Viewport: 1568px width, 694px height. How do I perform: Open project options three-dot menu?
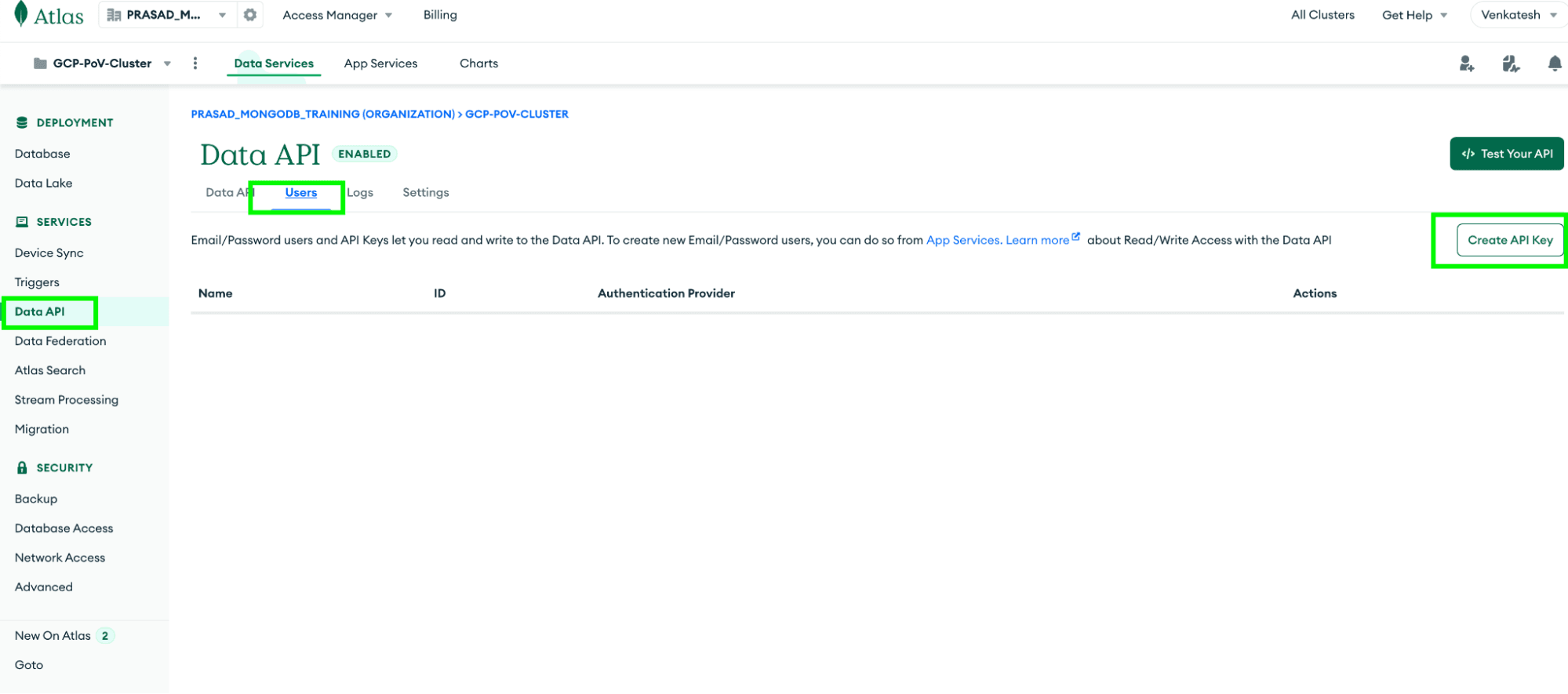(x=195, y=64)
